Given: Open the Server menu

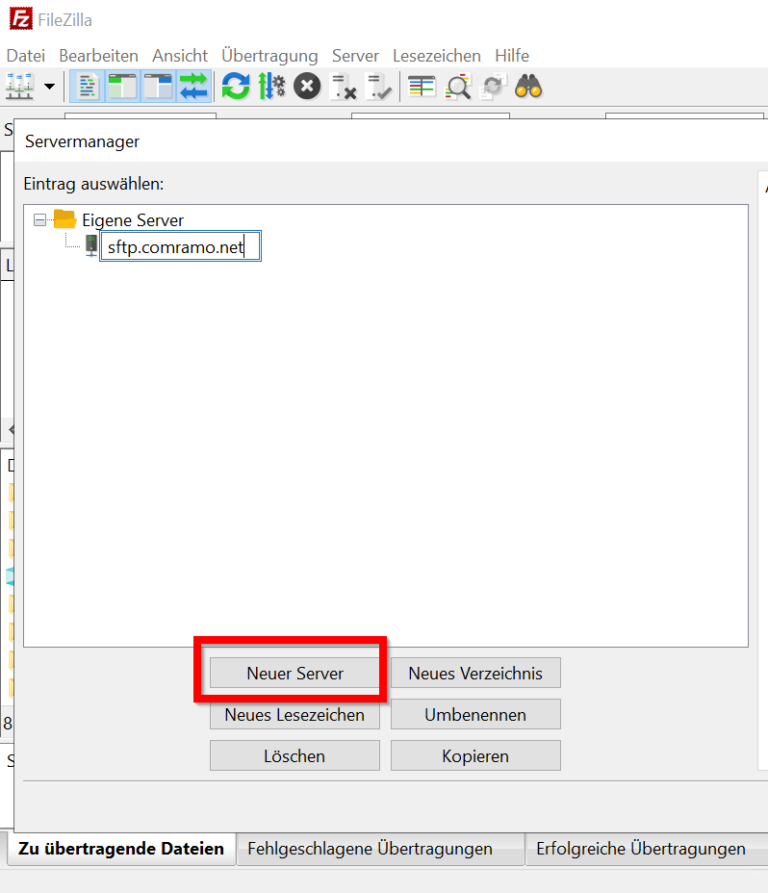Looking at the screenshot, I should click(x=355, y=56).
